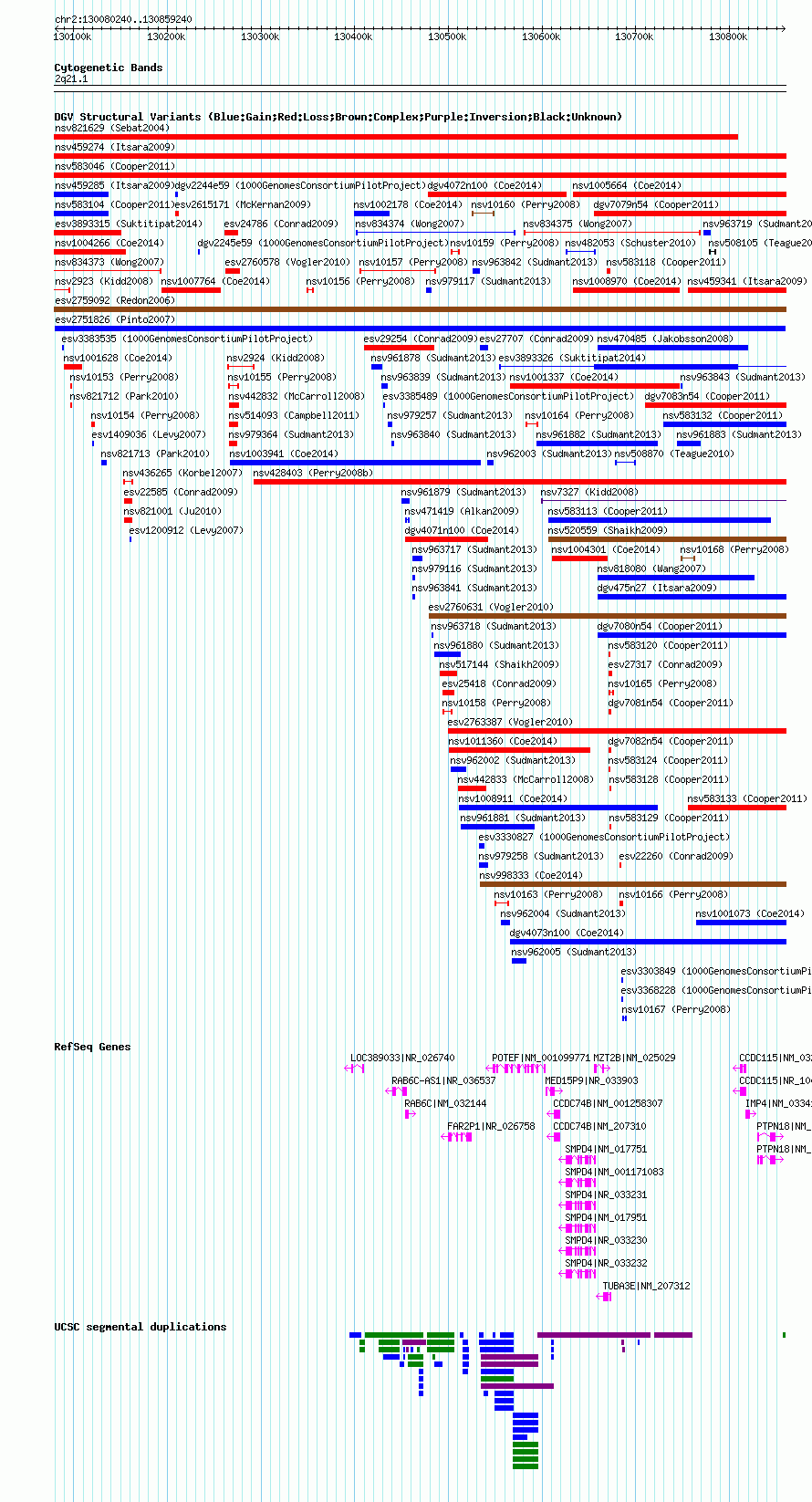
Task: Click FAR2P1|NR_026758 gene label
Action: 491,1126
